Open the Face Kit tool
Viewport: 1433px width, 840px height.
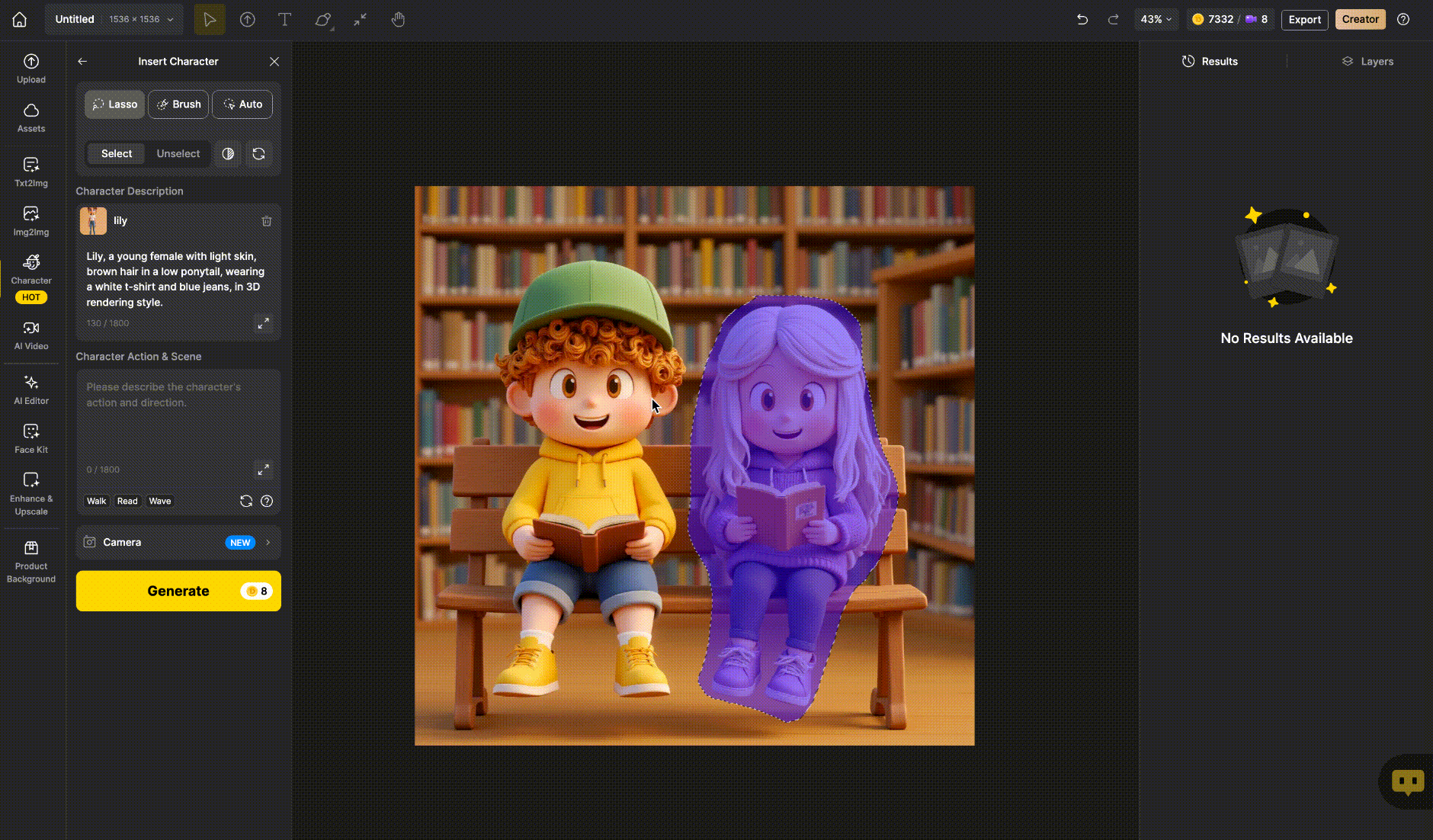[30, 438]
